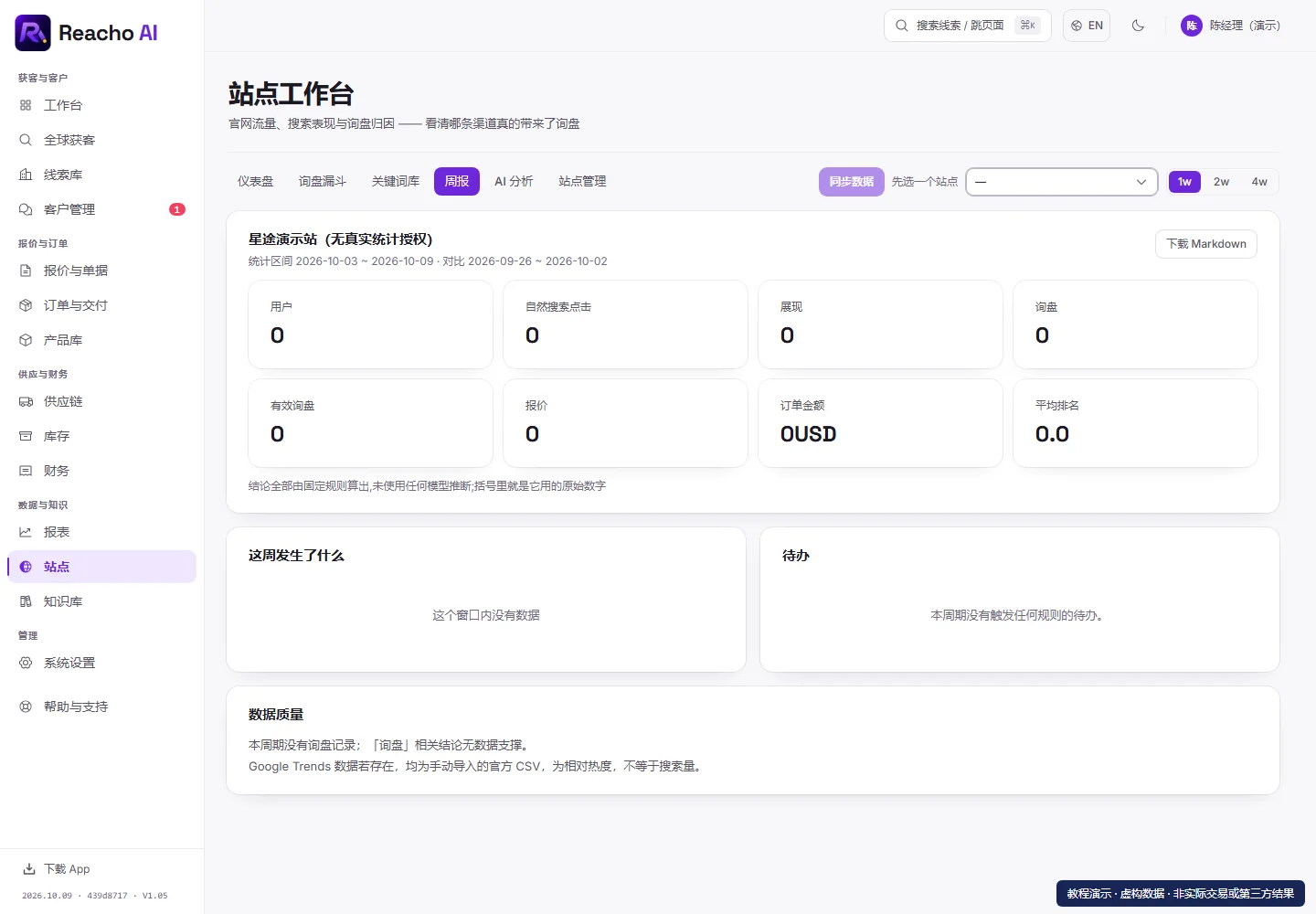Click the 客户管理 notification badge
This screenshot has width=1316, height=914.
coord(177,209)
